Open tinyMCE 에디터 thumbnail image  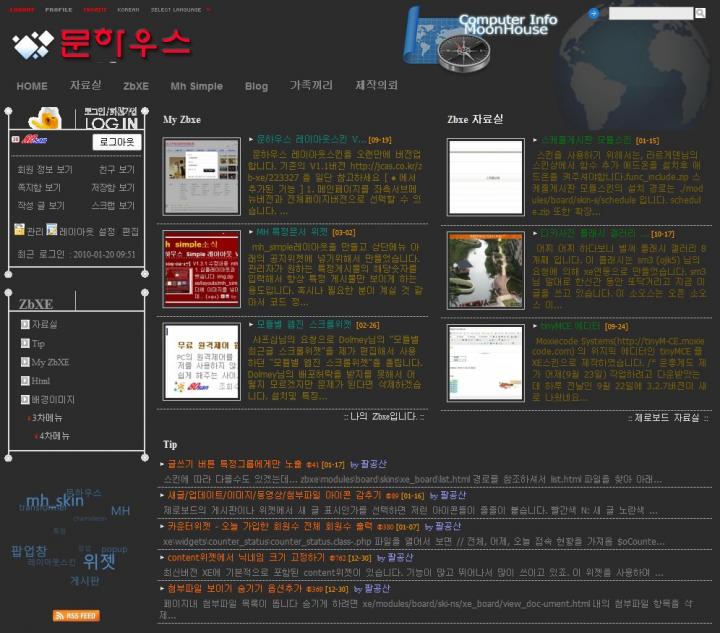pos(485,363)
